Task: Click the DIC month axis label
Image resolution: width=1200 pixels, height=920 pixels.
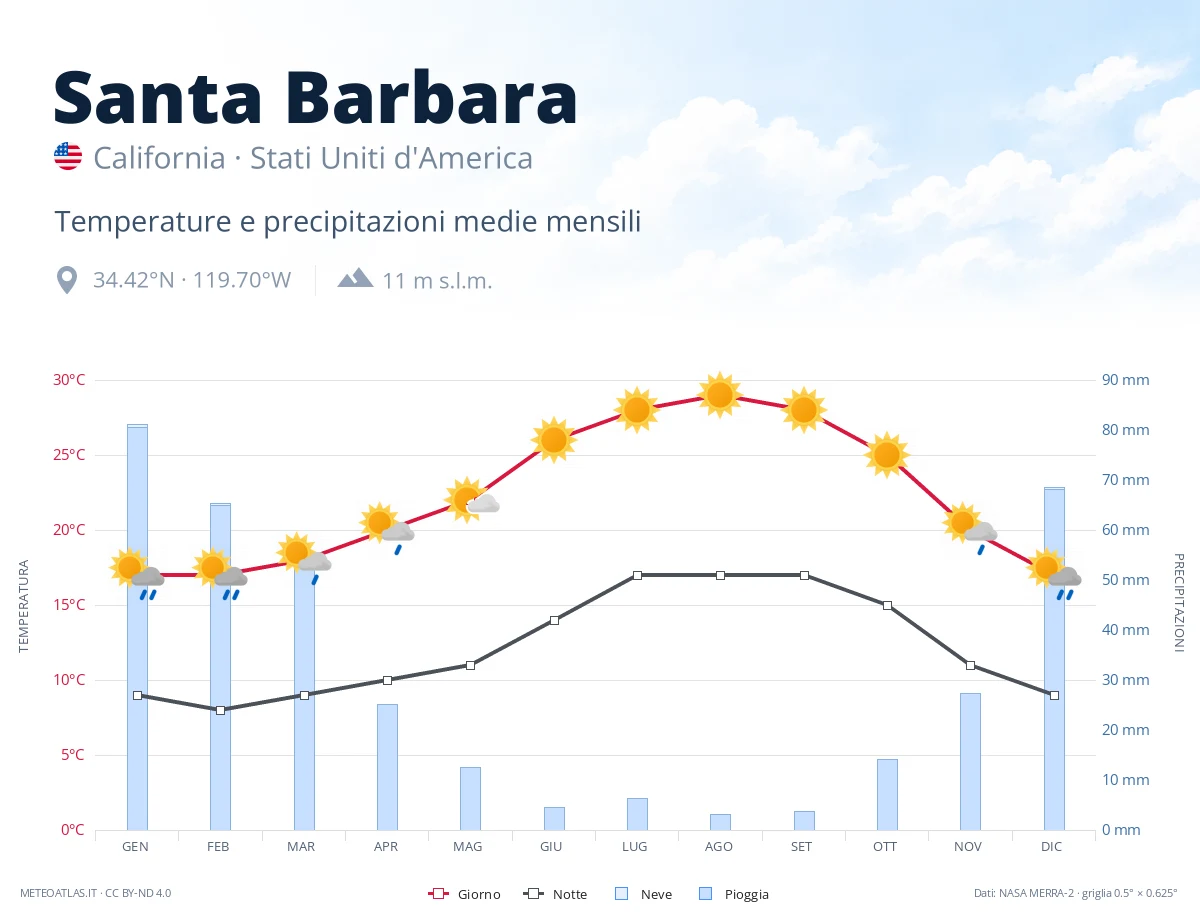Action: click(1052, 847)
